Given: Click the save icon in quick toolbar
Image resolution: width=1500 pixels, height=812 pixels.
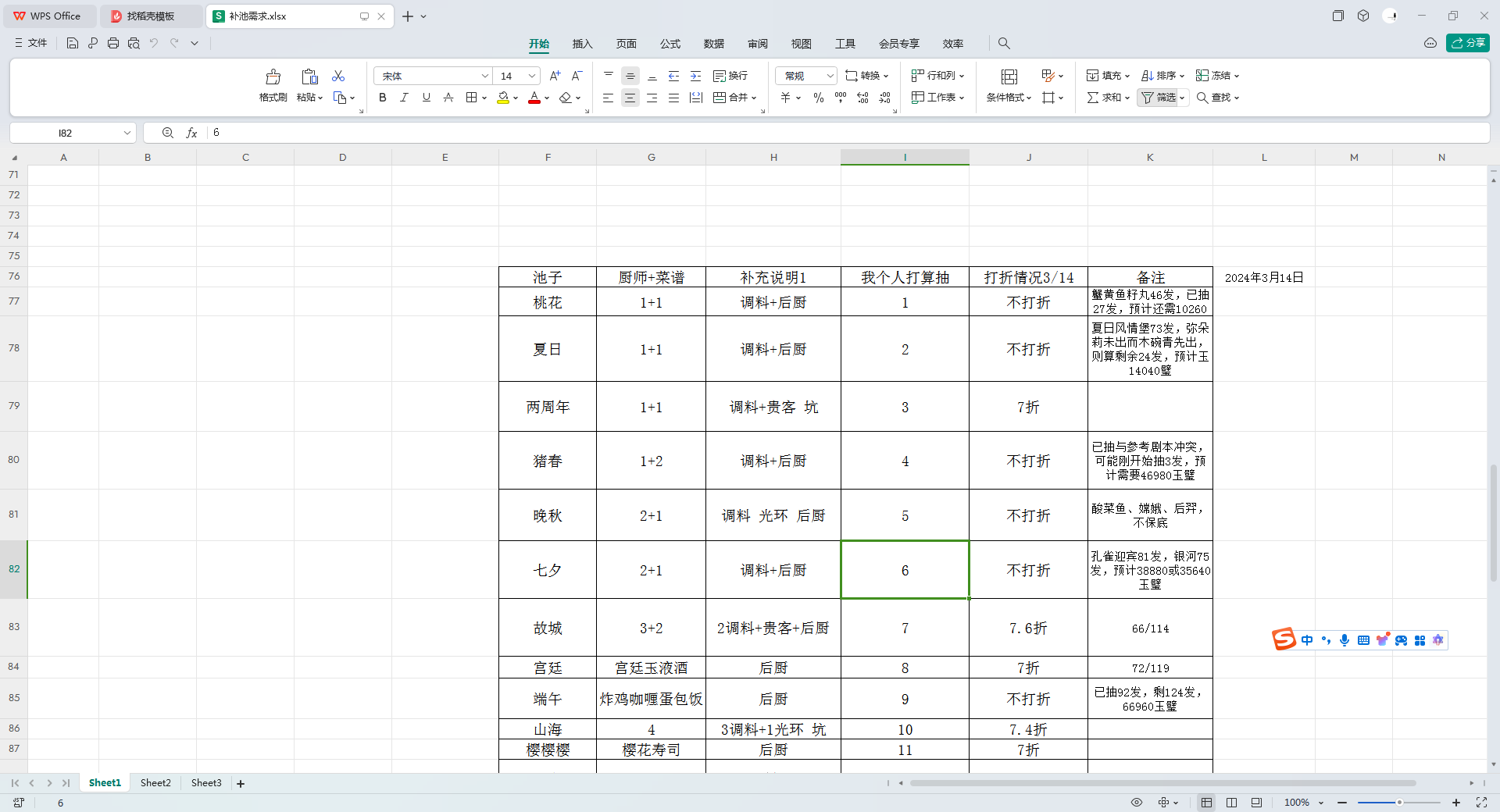Looking at the screenshot, I should point(73,43).
